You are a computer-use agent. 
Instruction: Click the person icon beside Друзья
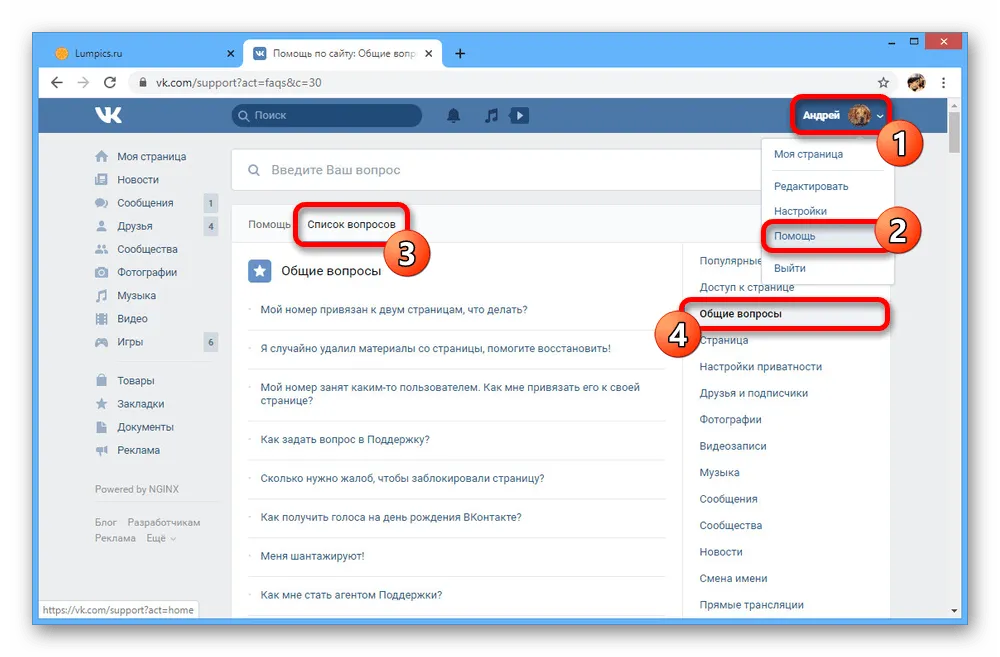[x=101, y=226]
